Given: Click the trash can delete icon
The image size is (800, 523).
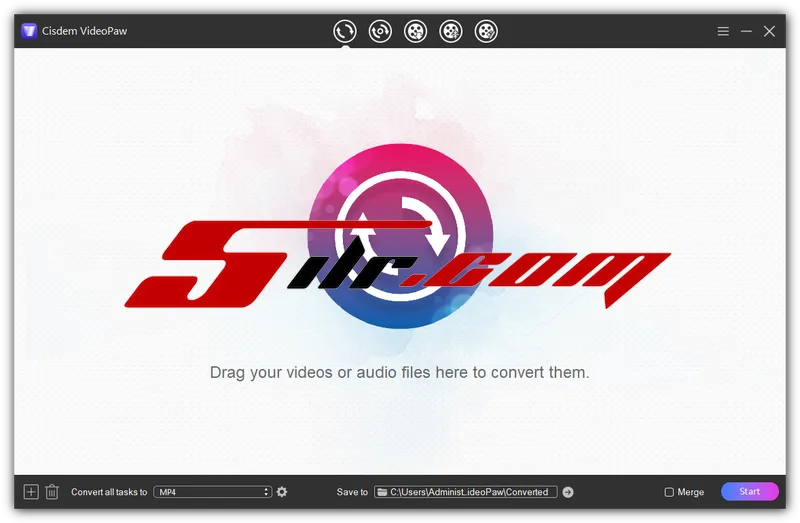Looking at the screenshot, I should tap(52, 492).
